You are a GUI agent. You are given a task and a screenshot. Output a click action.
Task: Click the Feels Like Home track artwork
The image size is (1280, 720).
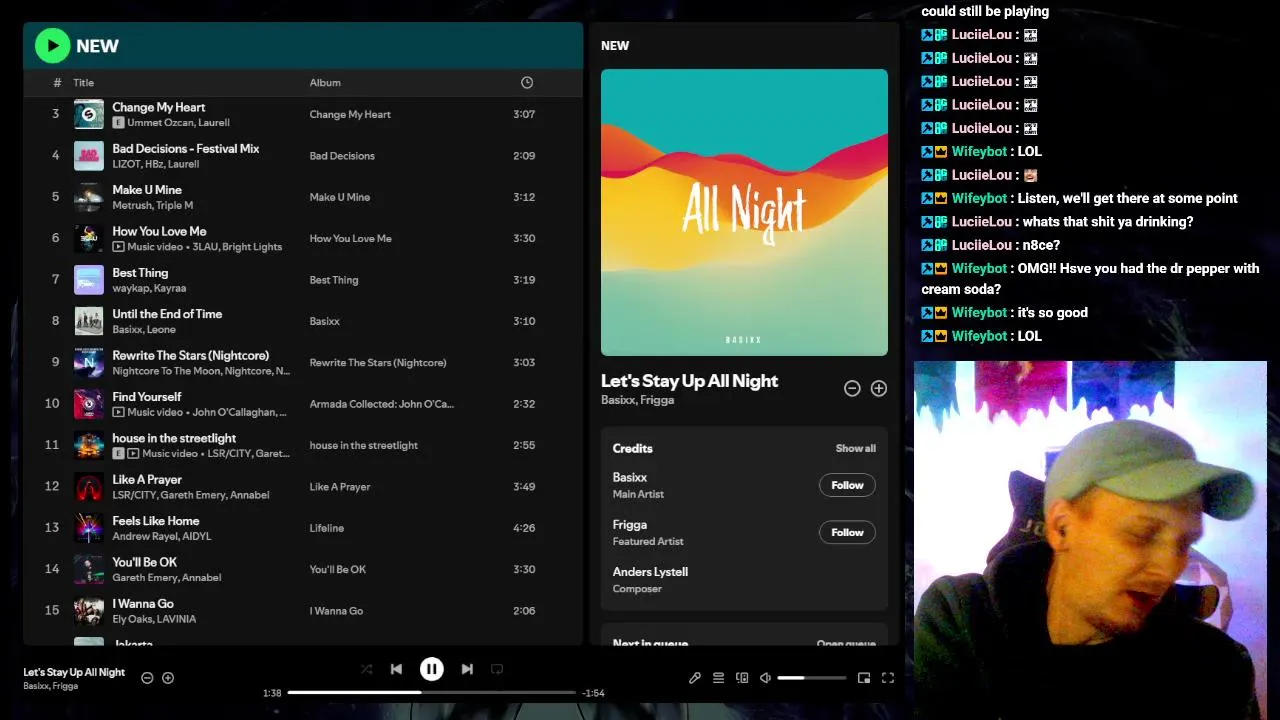click(x=89, y=528)
